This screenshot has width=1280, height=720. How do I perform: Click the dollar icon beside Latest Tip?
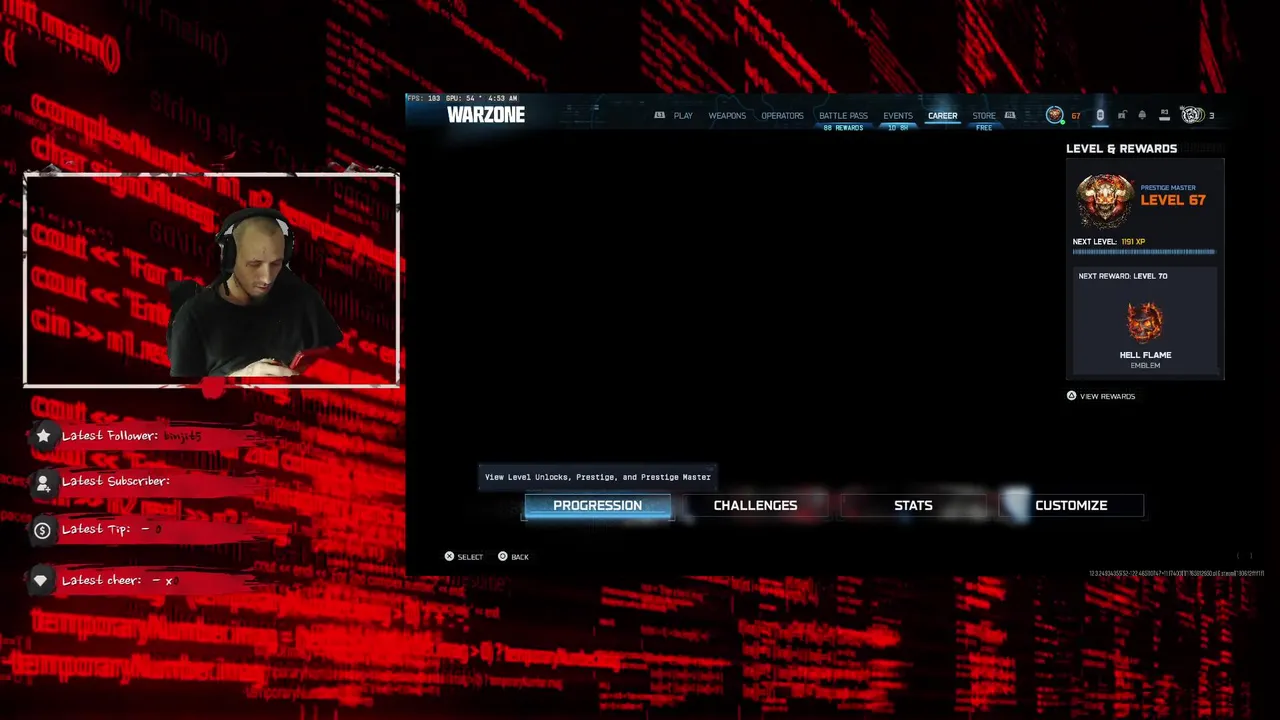click(42, 531)
